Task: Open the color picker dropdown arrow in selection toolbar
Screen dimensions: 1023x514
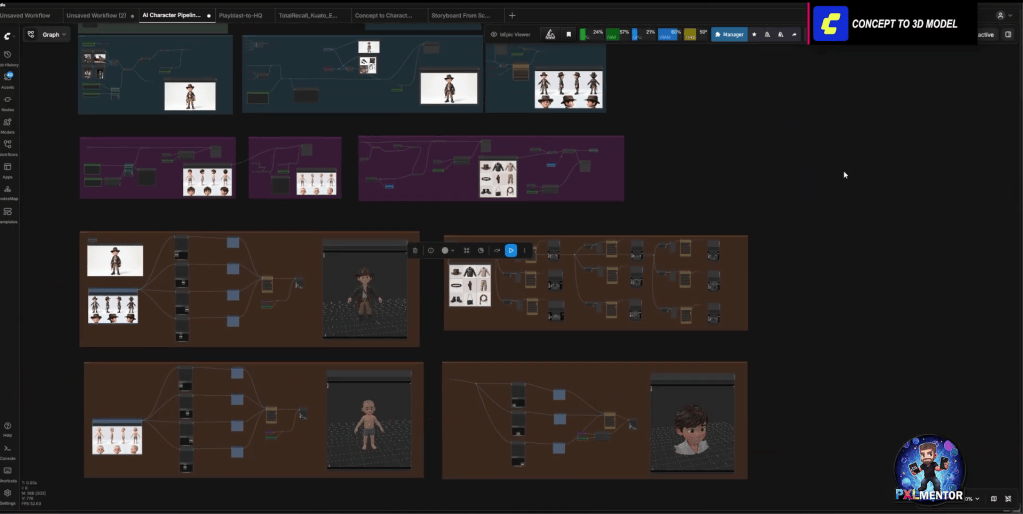Action: point(453,250)
